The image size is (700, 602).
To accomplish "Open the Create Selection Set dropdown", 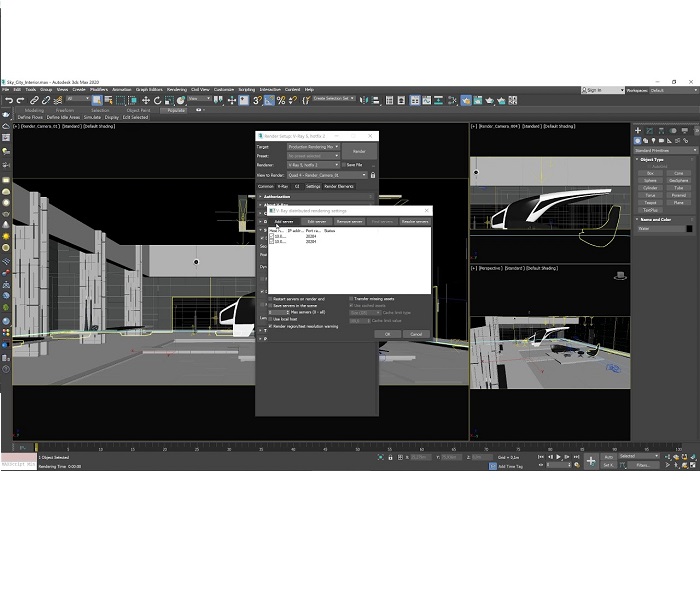I will pos(334,98).
